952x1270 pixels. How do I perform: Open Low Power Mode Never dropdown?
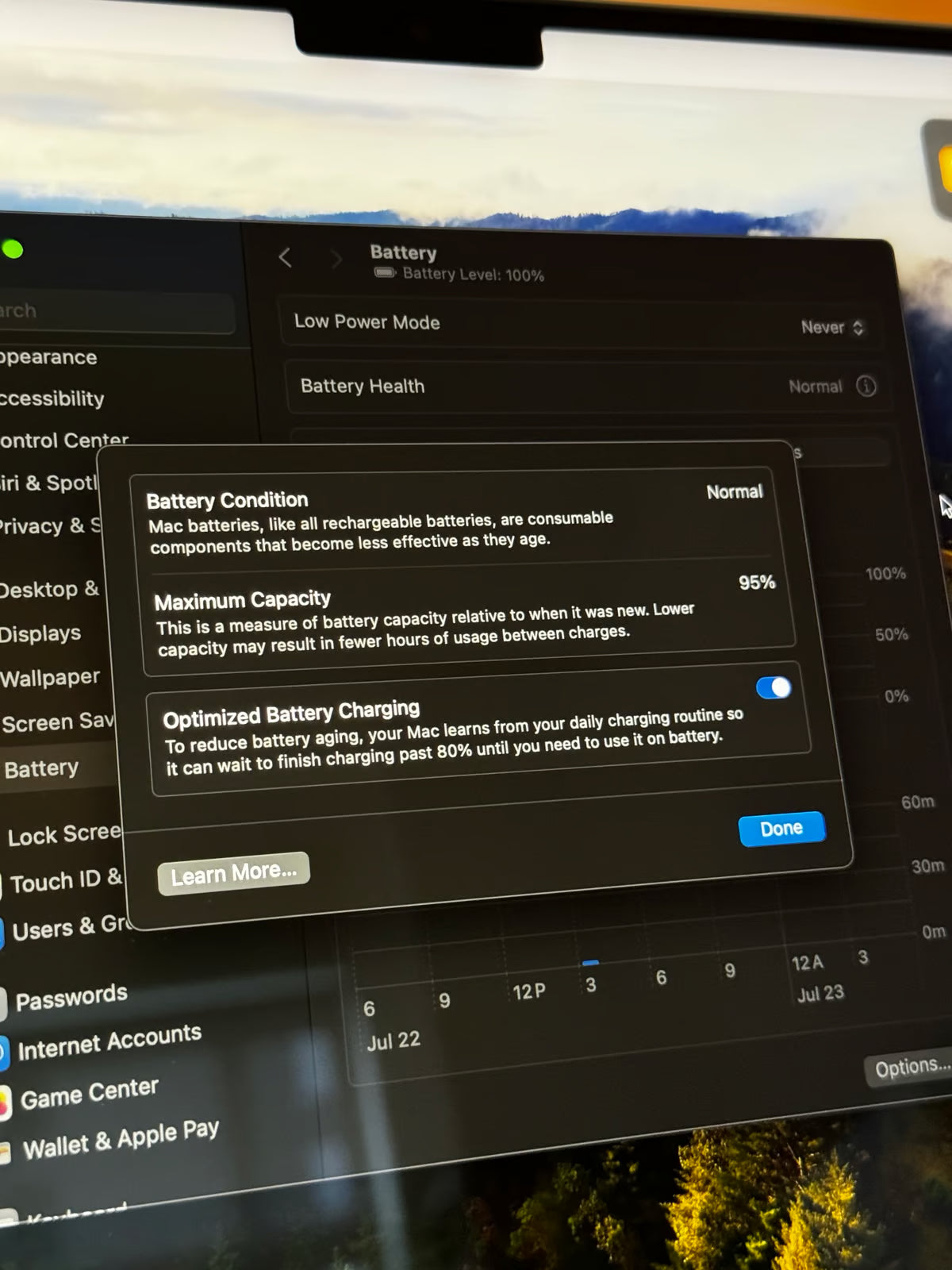coord(832,327)
